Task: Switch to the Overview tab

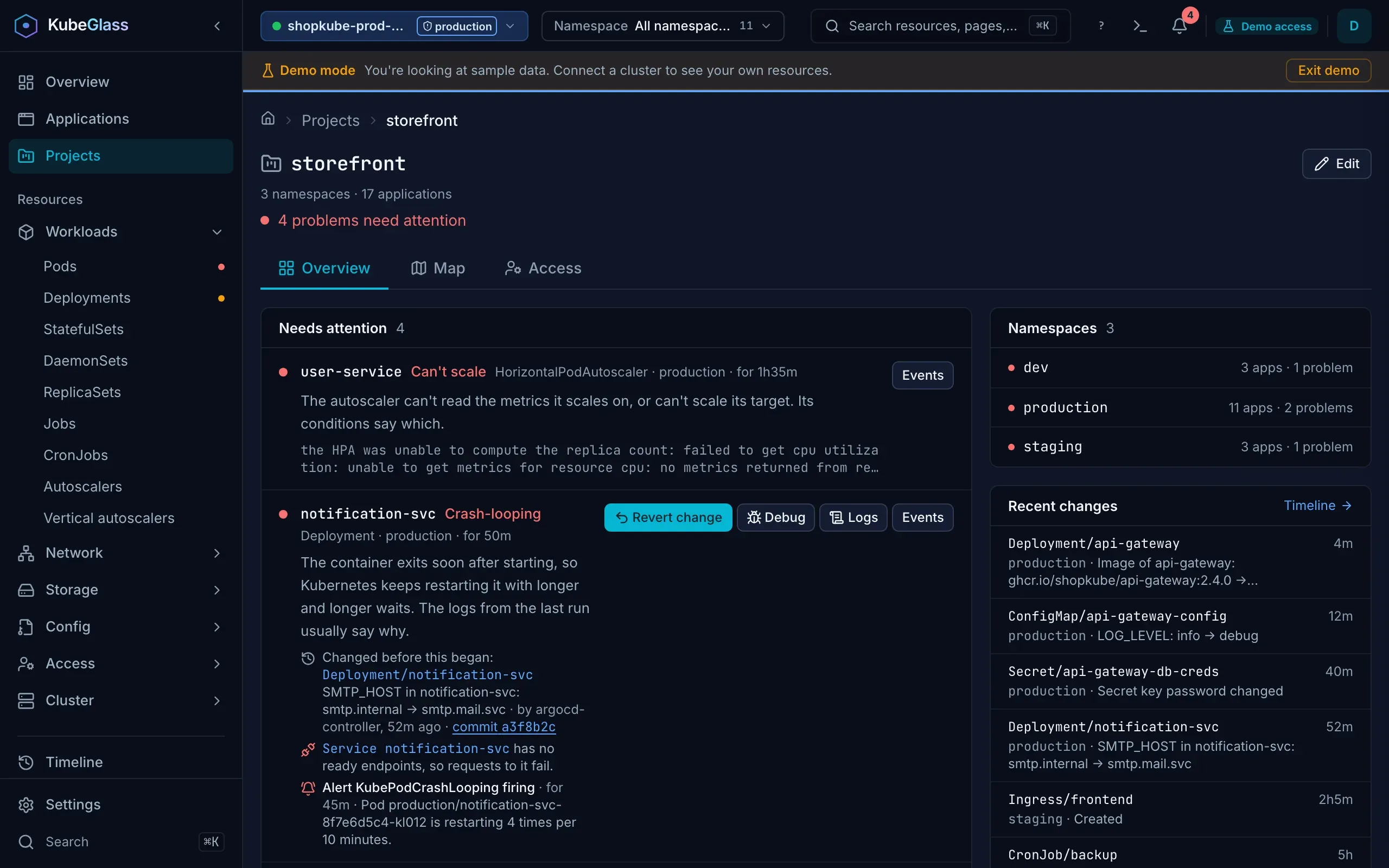Action: (324, 269)
